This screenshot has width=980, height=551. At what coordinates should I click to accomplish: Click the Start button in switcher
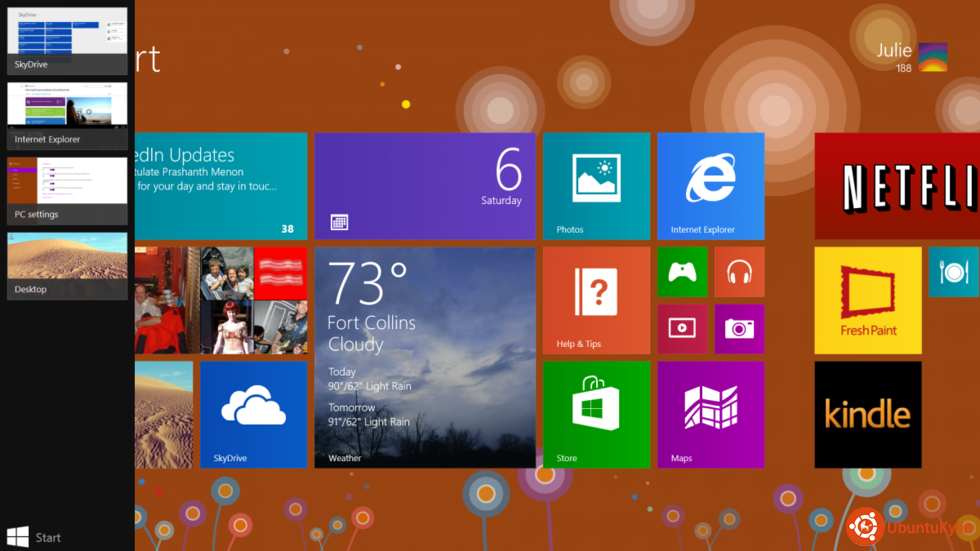(34, 537)
